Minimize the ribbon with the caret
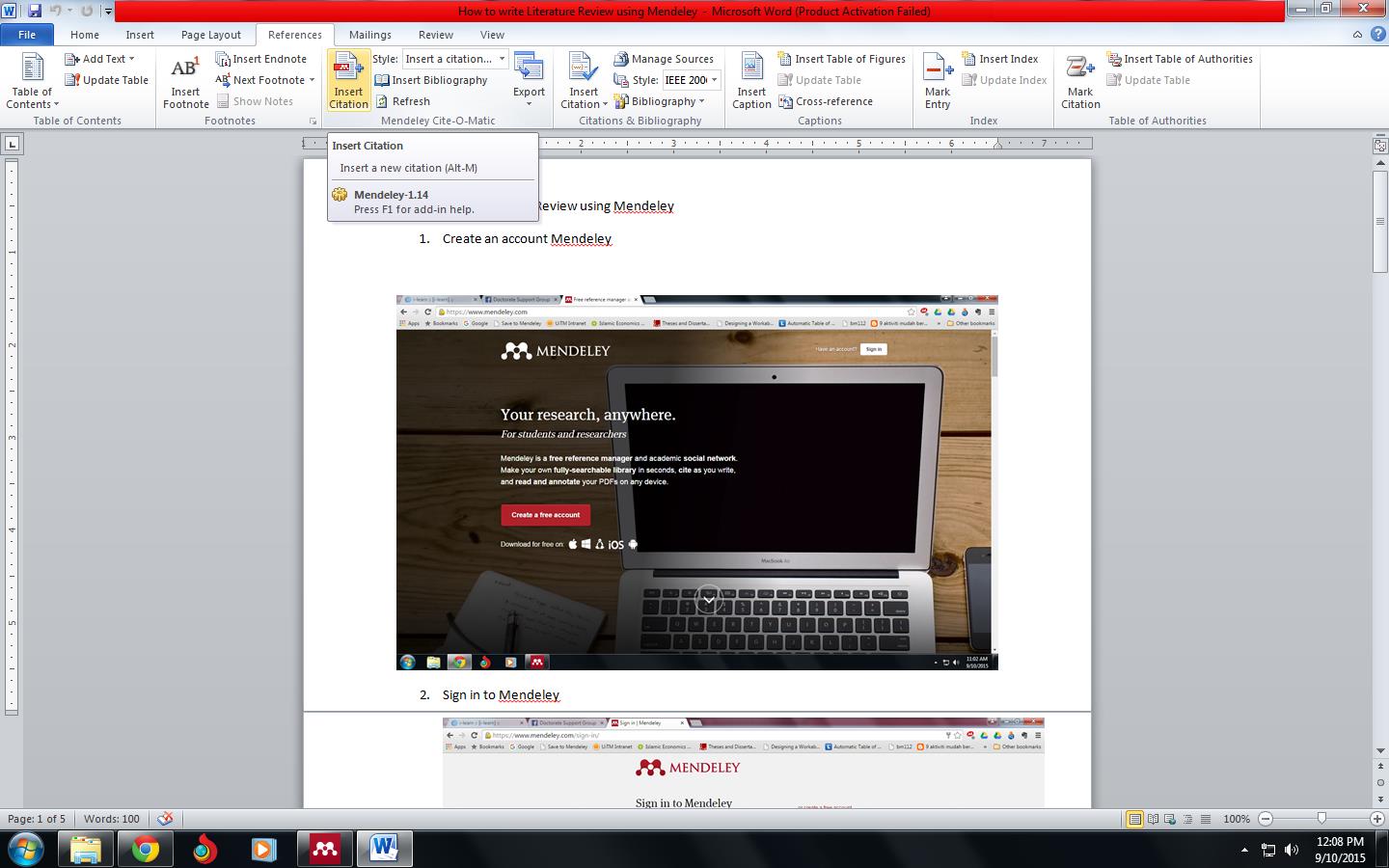 click(1357, 35)
